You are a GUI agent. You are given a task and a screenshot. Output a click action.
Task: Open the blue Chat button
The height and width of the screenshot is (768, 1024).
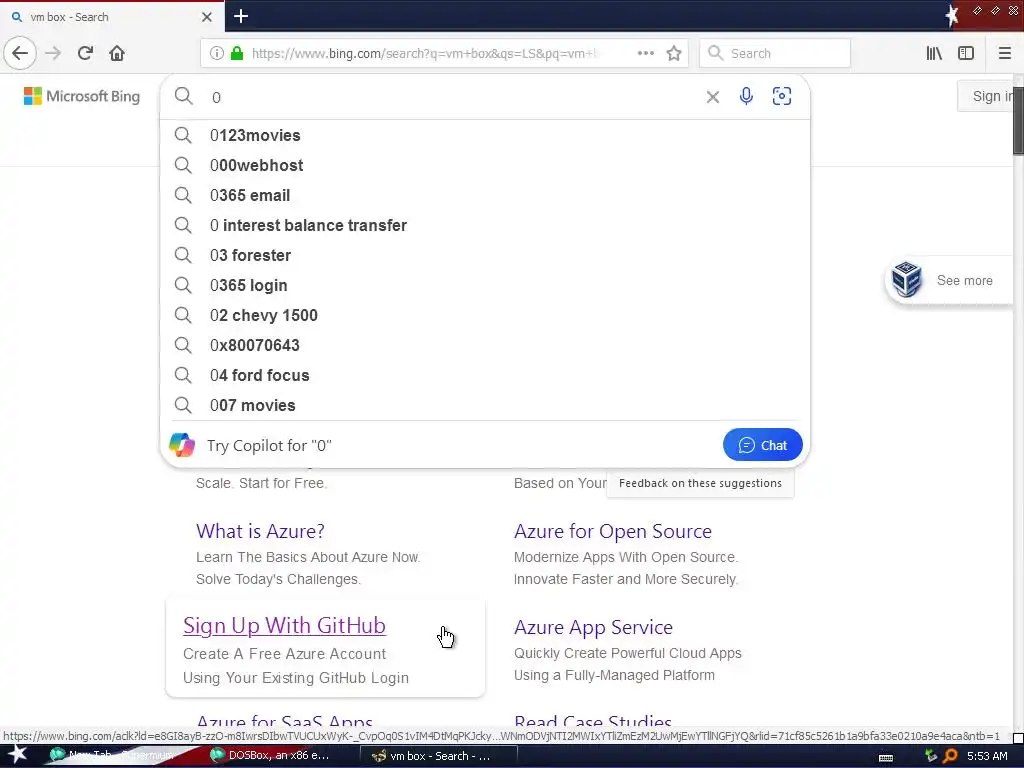(762, 445)
